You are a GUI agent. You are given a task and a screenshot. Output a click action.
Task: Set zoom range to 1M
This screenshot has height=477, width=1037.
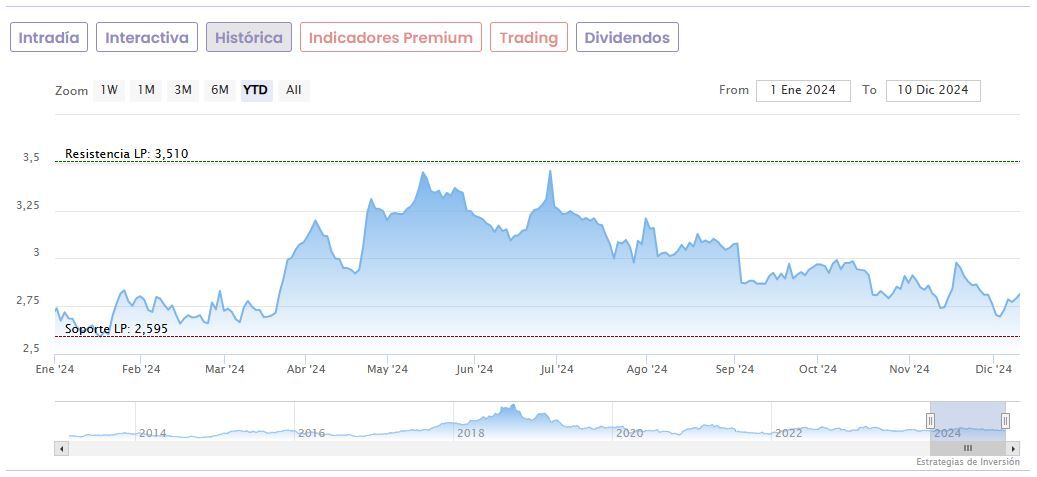point(146,90)
